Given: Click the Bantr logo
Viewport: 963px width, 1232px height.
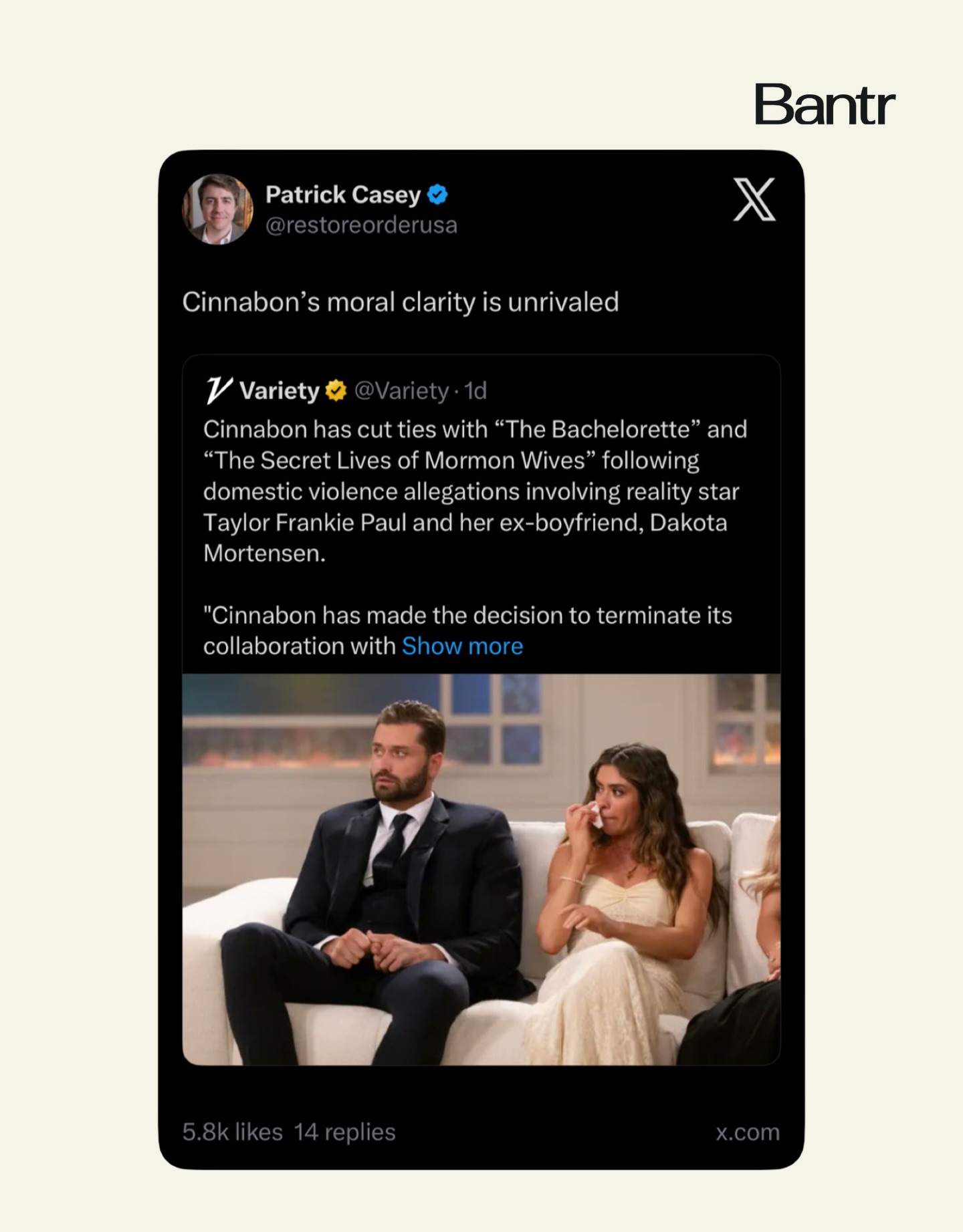Looking at the screenshot, I should (x=824, y=105).
